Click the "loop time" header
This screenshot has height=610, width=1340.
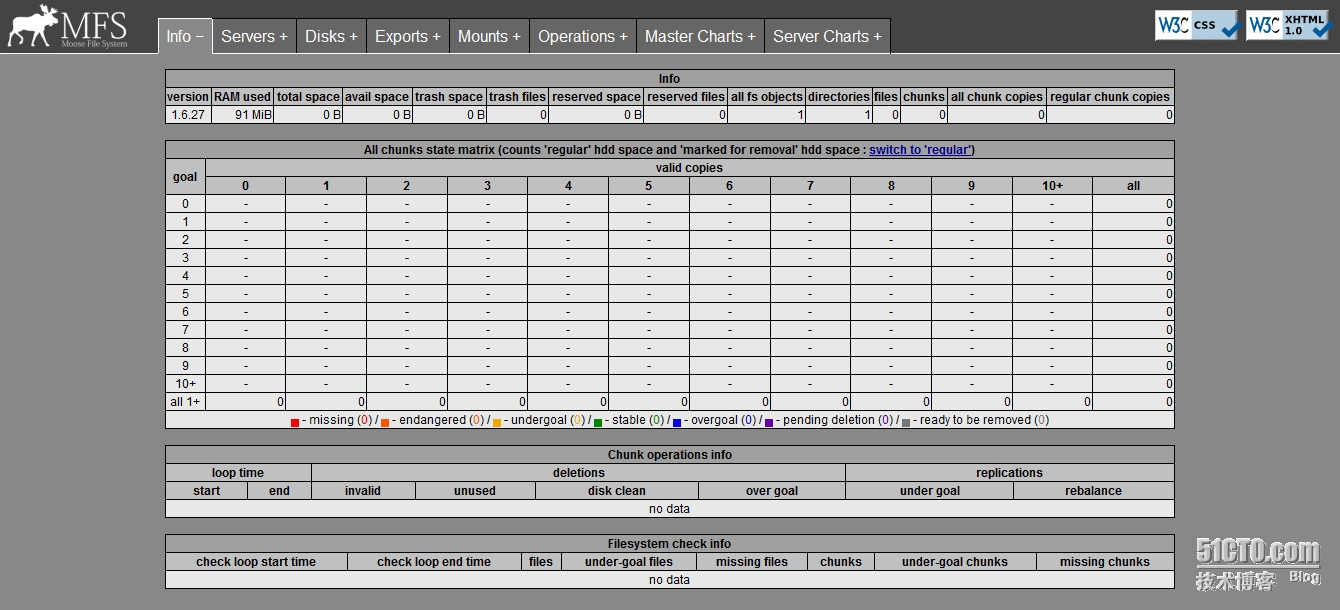tap(238, 473)
